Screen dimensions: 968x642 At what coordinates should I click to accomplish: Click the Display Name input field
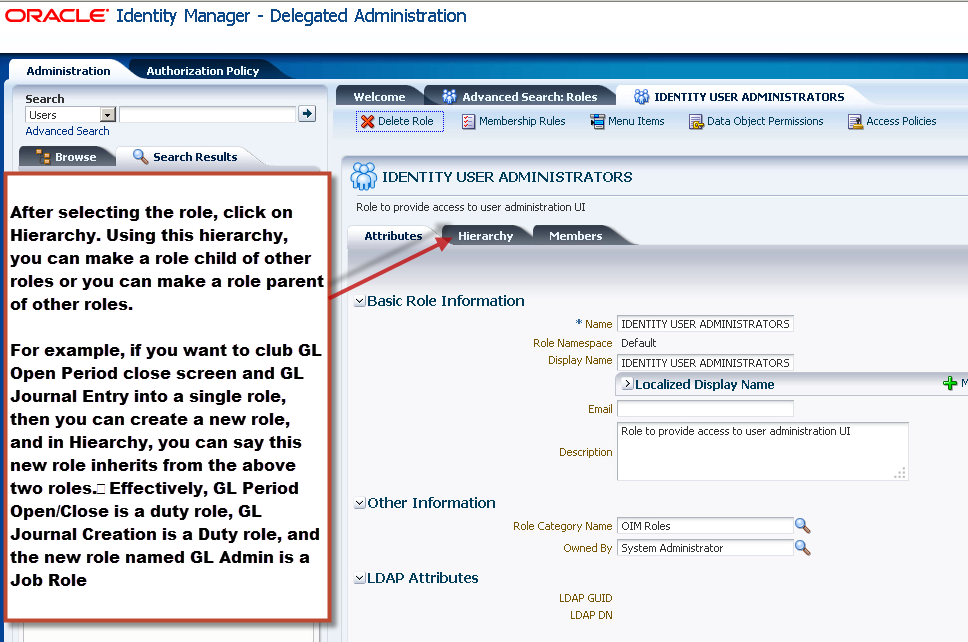705,363
